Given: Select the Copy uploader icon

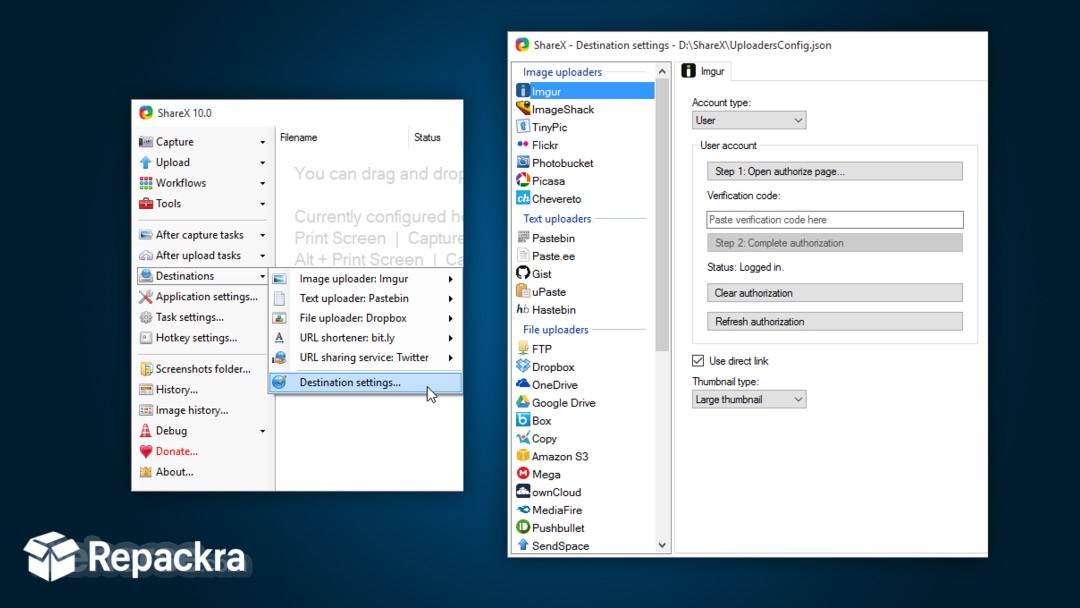Looking at the screenshot, I should pos(523,438).
